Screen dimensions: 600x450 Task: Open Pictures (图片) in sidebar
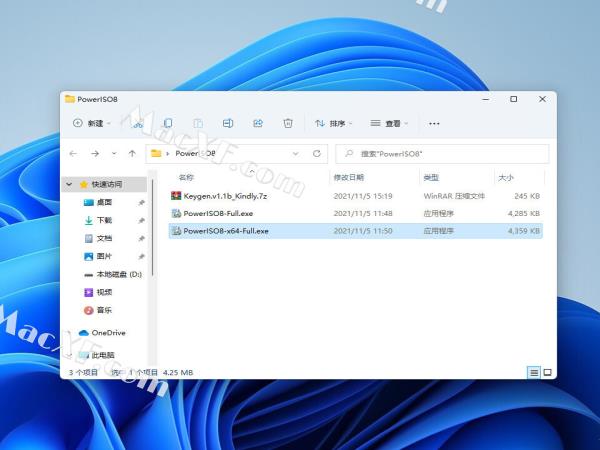104,256
